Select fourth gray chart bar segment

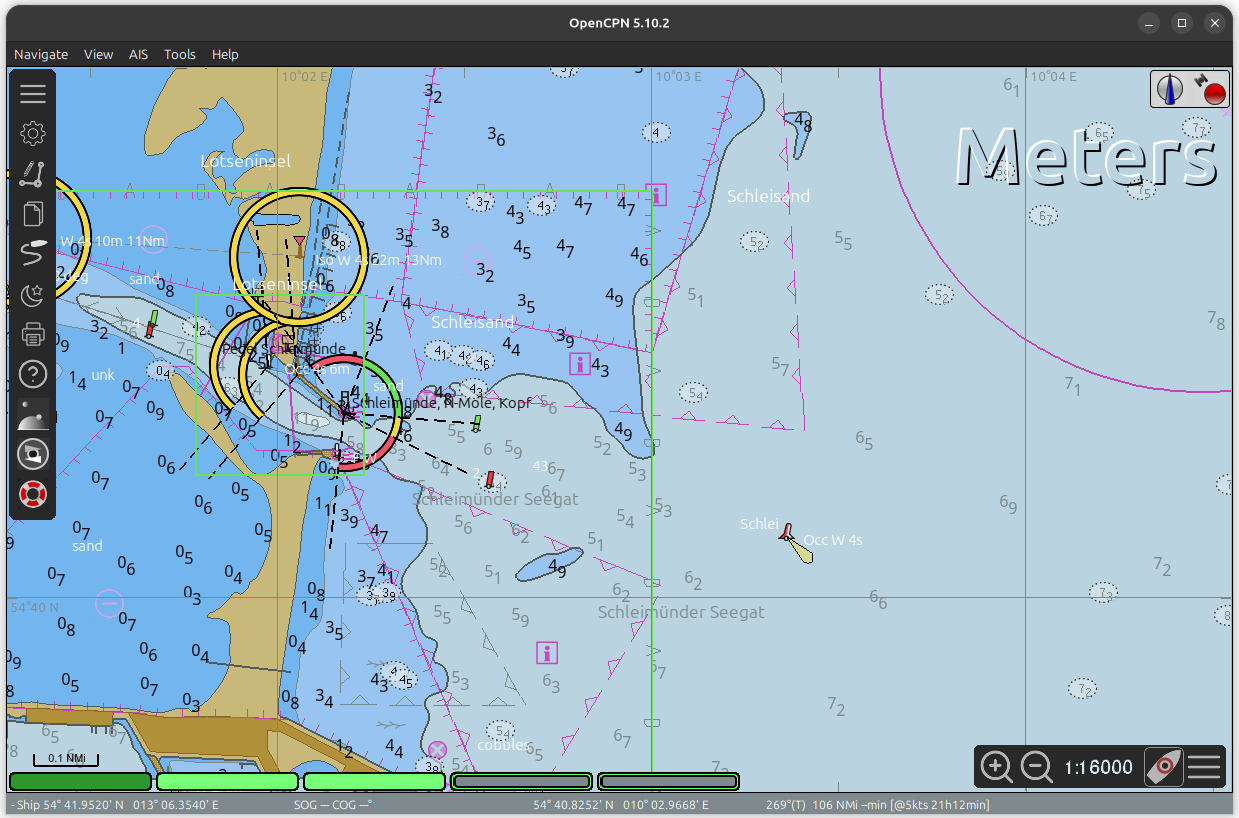coord(521,781)
